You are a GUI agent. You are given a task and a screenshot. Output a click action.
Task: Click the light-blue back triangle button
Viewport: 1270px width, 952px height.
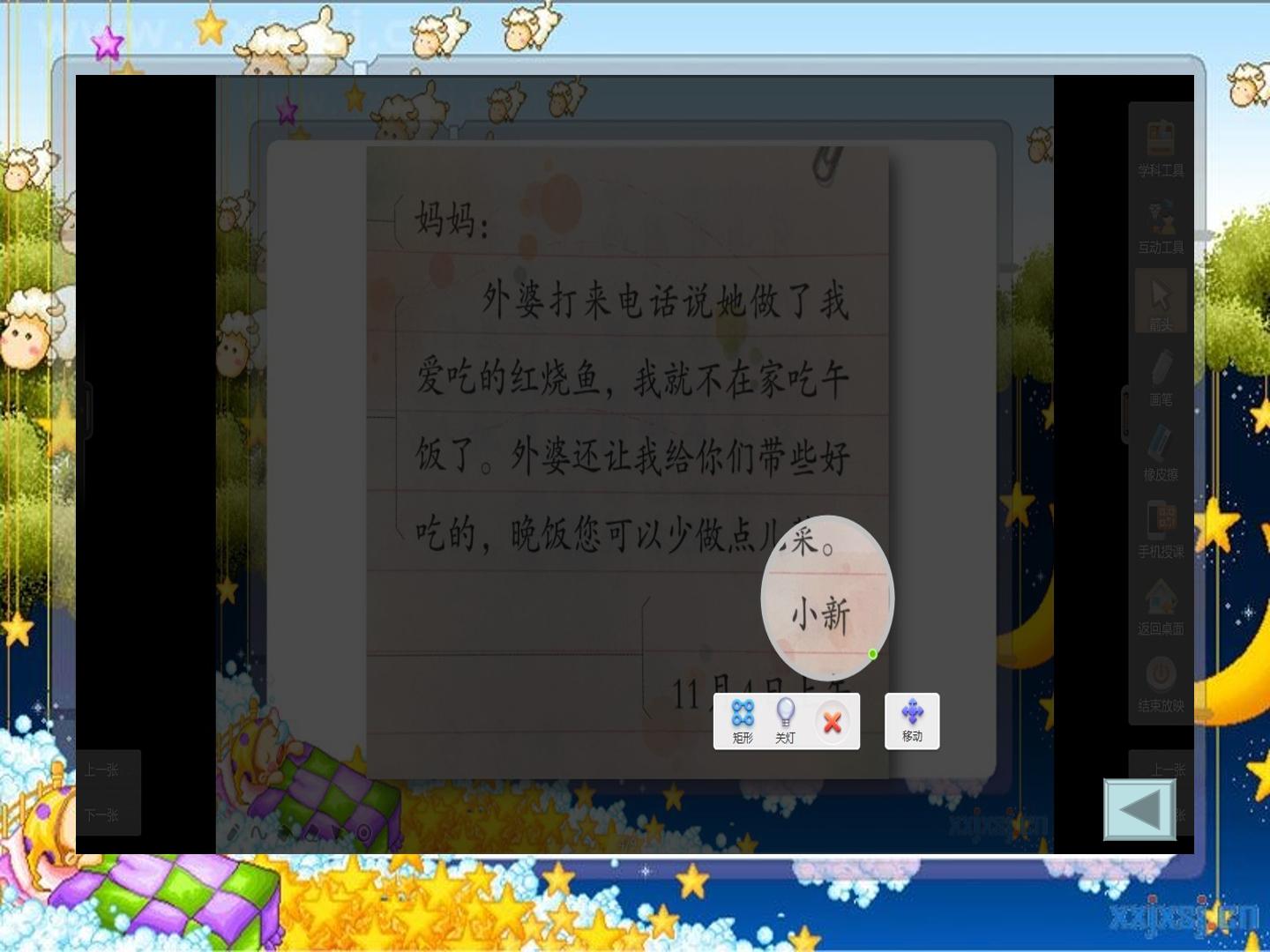point(1139,809)
